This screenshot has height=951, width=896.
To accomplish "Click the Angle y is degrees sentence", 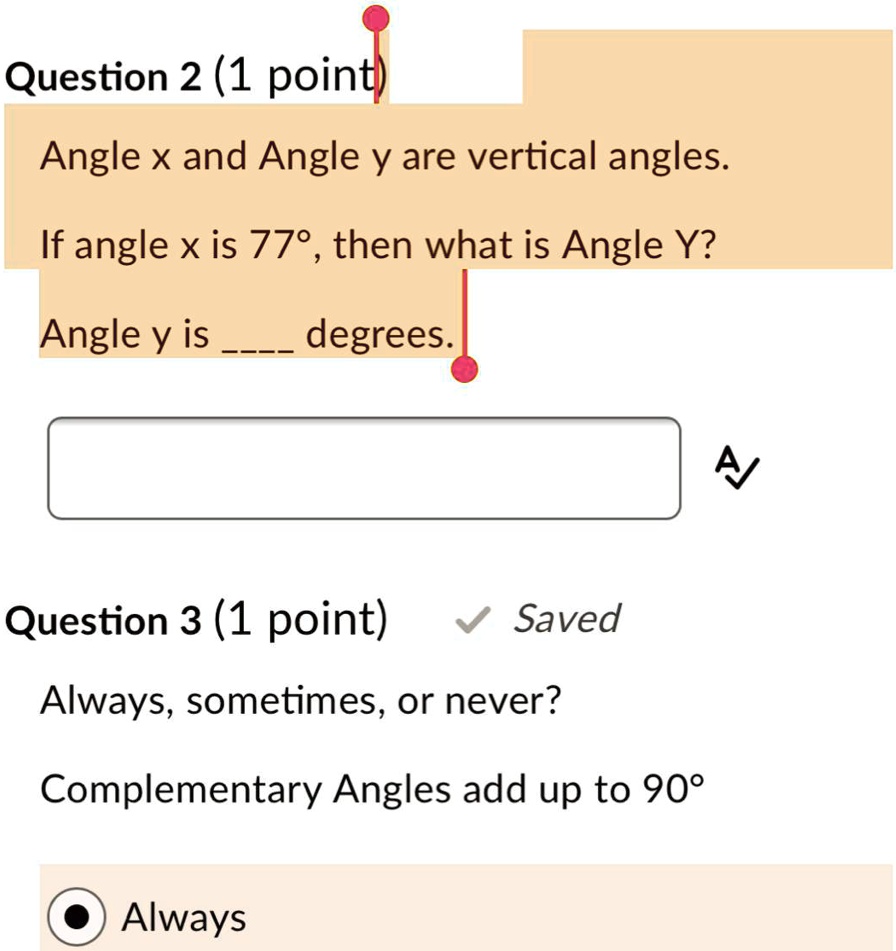I will click(x=245, y=334).
